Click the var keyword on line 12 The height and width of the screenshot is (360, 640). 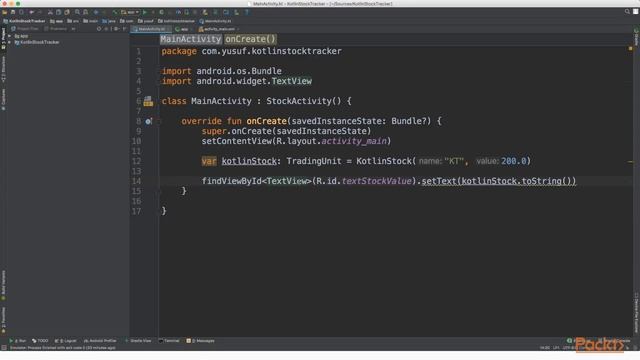[209, 161]
